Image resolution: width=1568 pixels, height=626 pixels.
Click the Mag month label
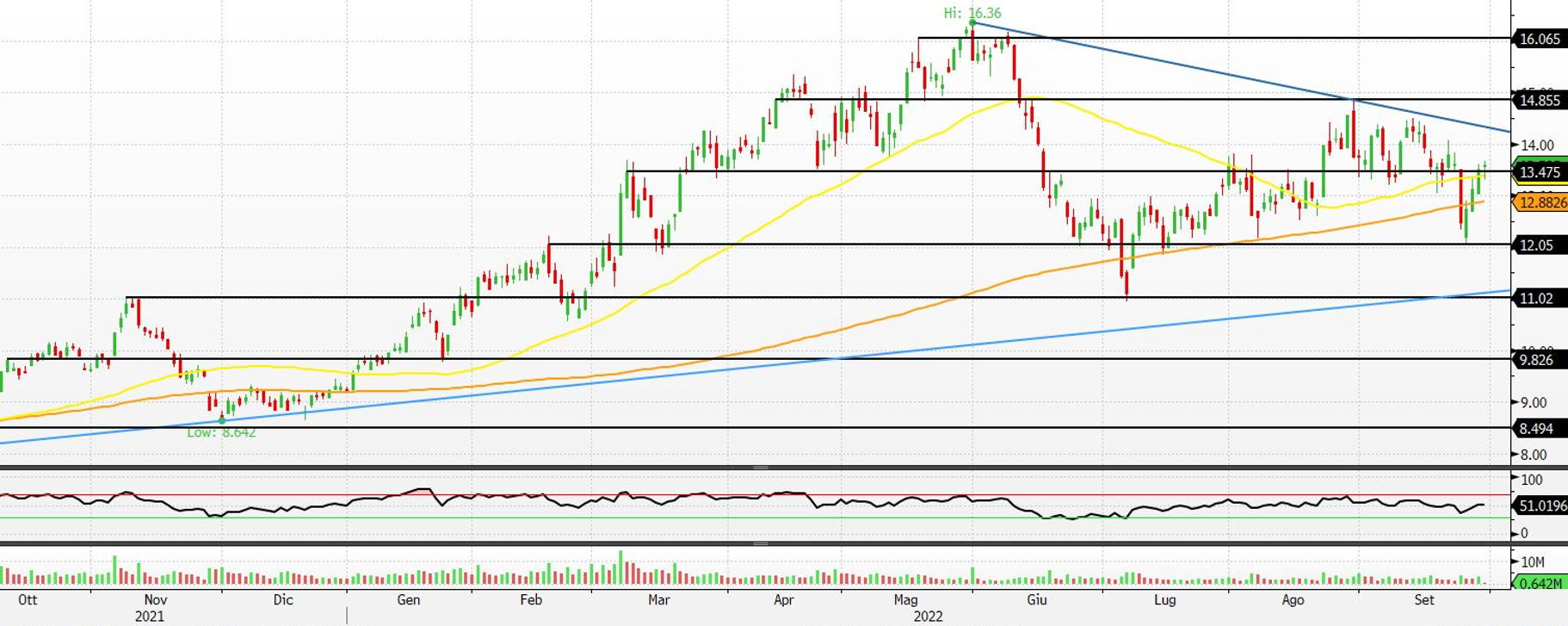pyautogui.click(x=905, y=599)
